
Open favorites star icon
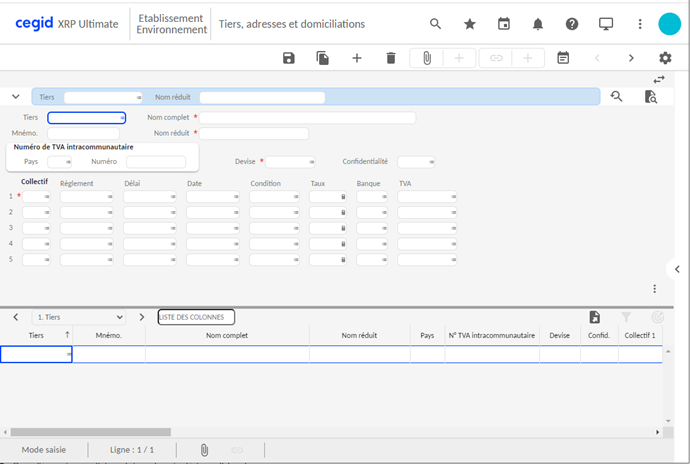(470, 24)
